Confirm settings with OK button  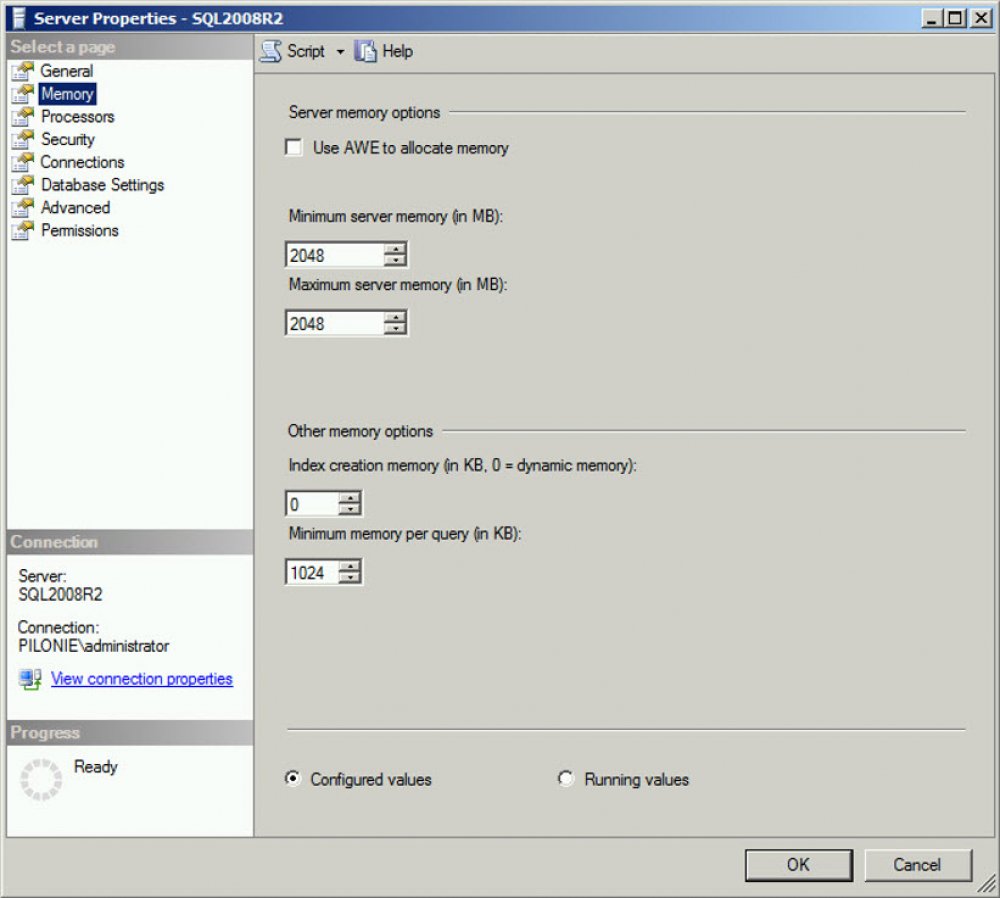click(x=797, y=864)
